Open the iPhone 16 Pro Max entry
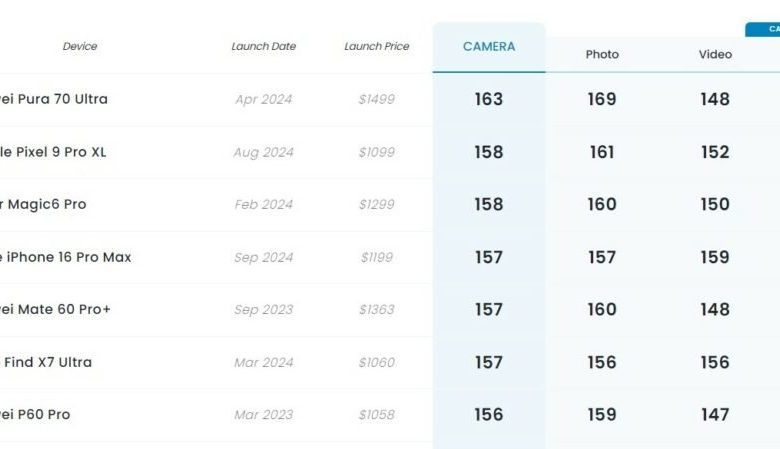The image size is (780, 449). (x=66, y=257)
